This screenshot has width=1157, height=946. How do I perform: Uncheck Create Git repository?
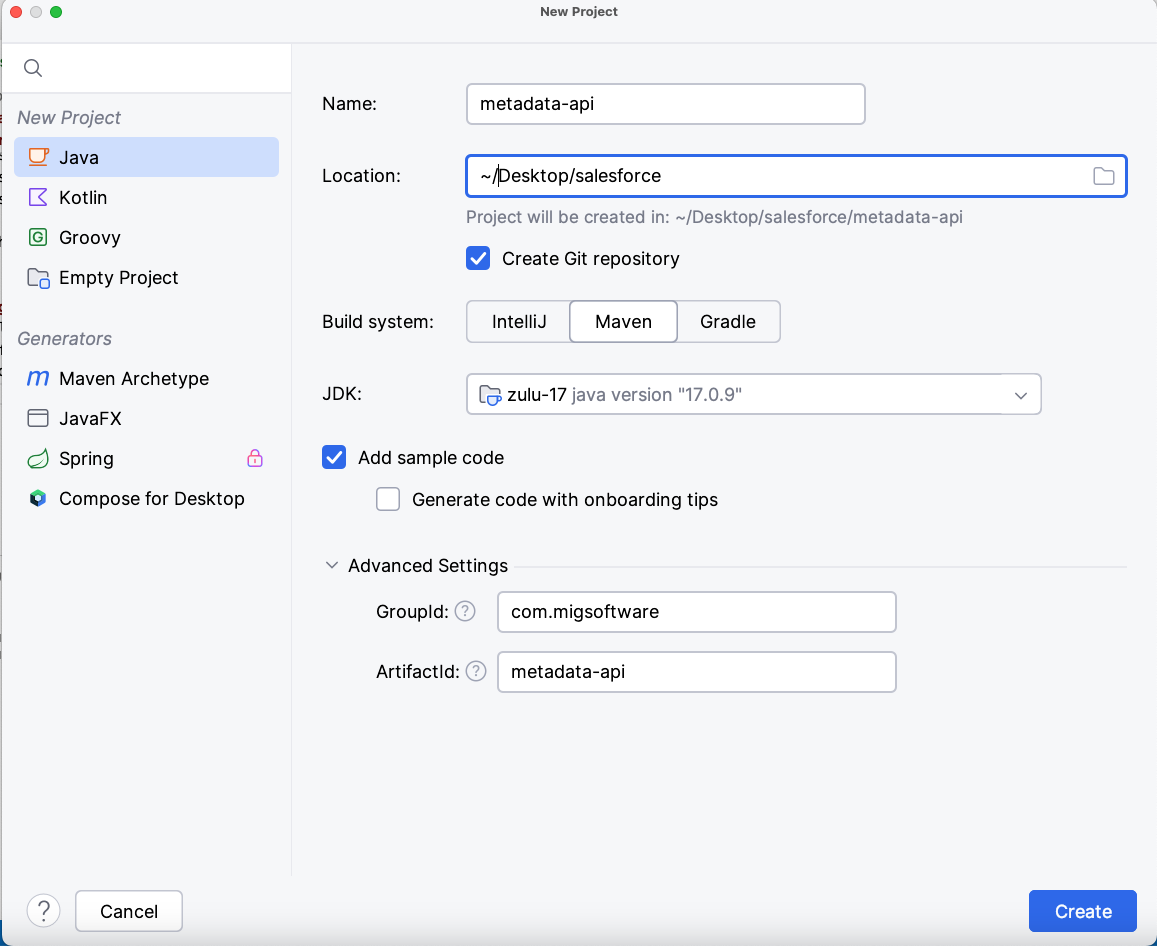coord(478,258)
